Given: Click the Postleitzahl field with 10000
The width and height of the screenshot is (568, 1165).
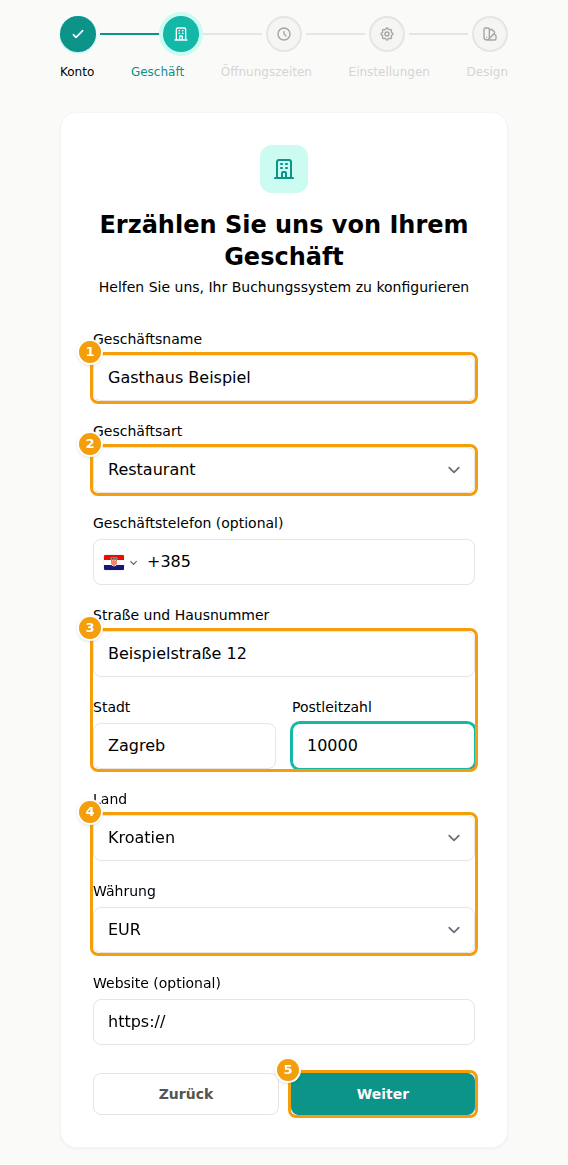Looking at the screenshot, I should (x=383, y=745).
